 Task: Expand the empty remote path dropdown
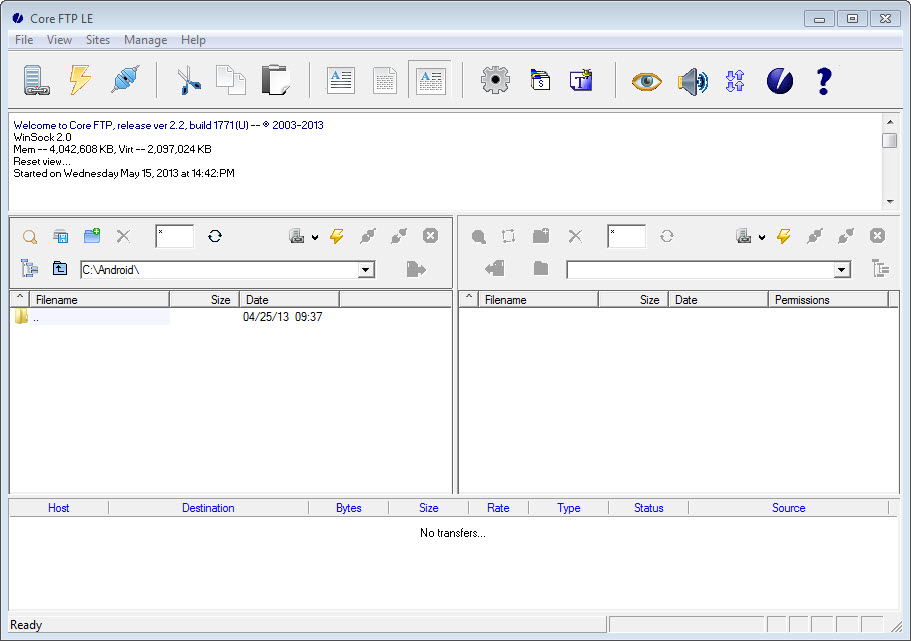click(x=841, y=270)
